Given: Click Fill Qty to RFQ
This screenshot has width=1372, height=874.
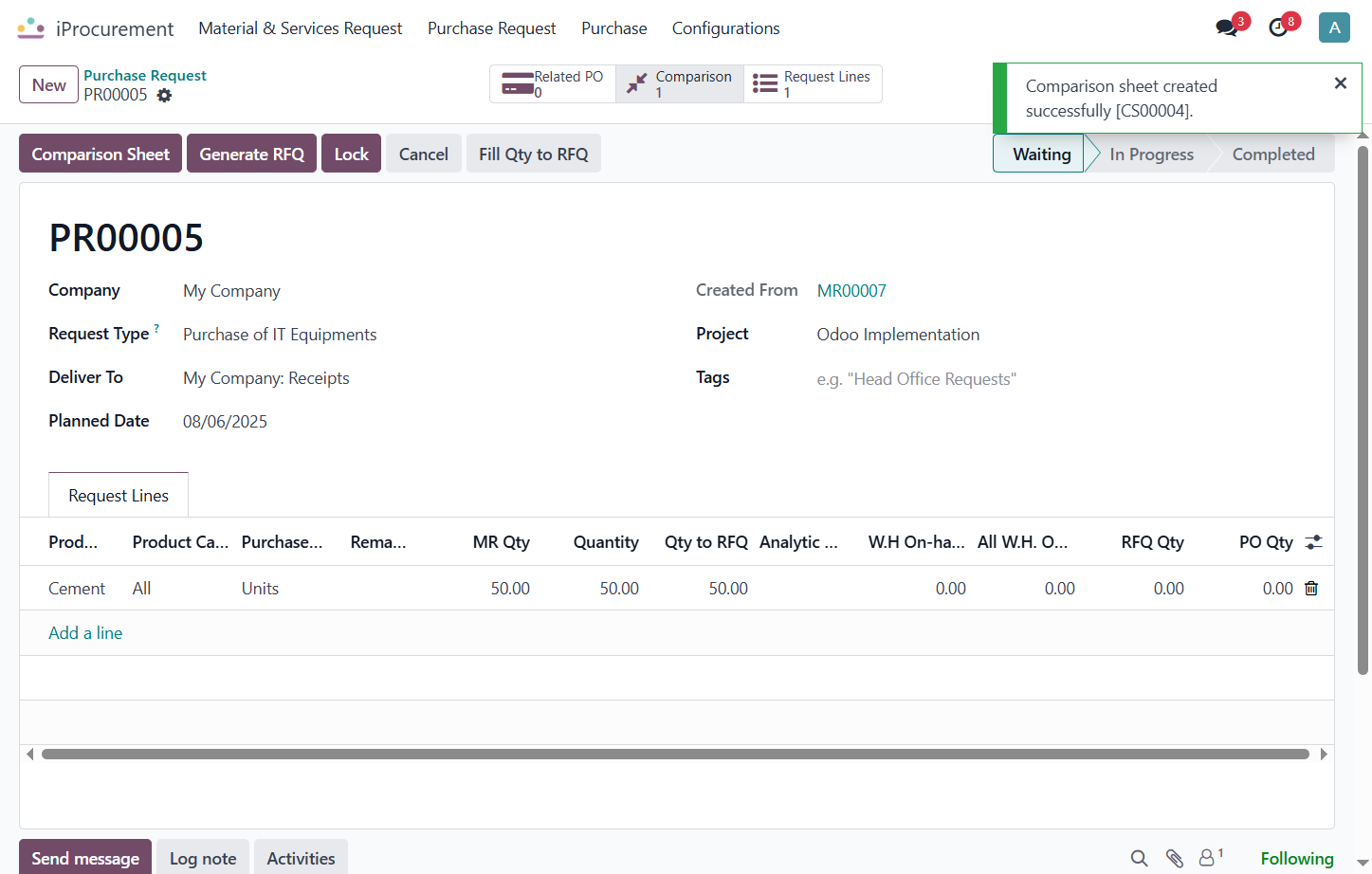Looking at the screenshot, I should point(534,154).
